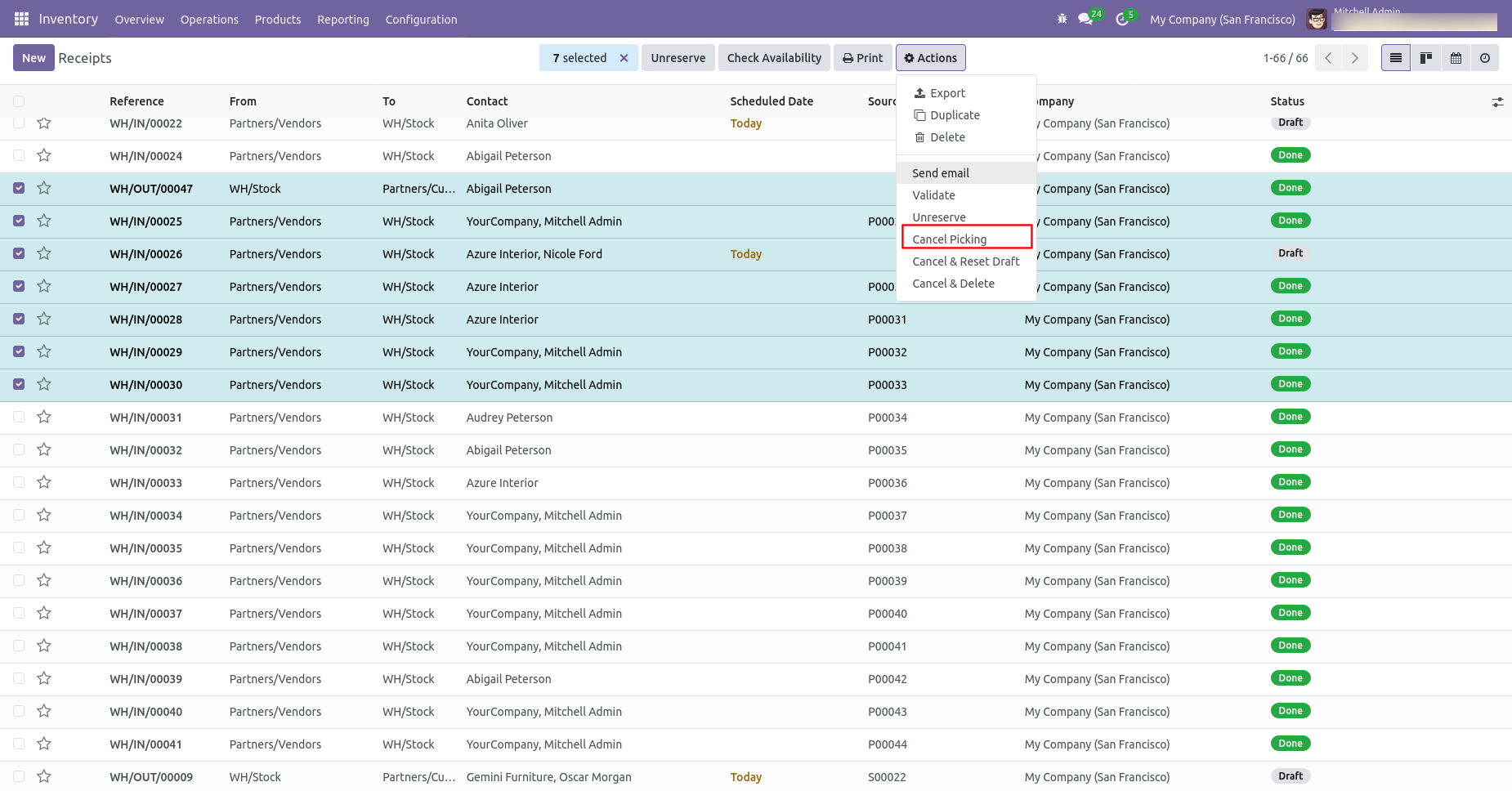The width and height of the screenshot is (1512, 791).
Task: Click the debug bug icon
Action: (x=1062, y=19)
